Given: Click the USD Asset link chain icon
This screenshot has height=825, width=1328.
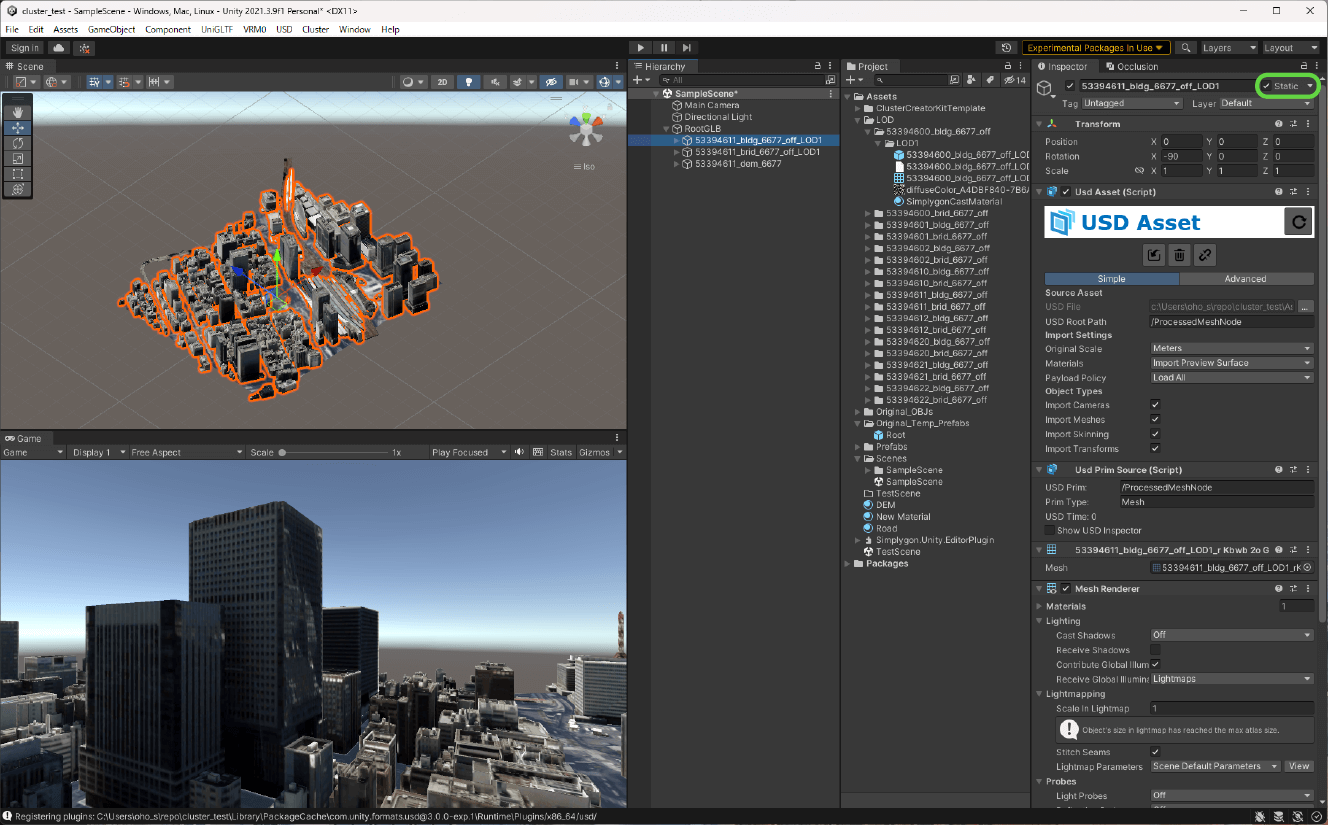Looking at the screenshot, I should (1205, 255).
